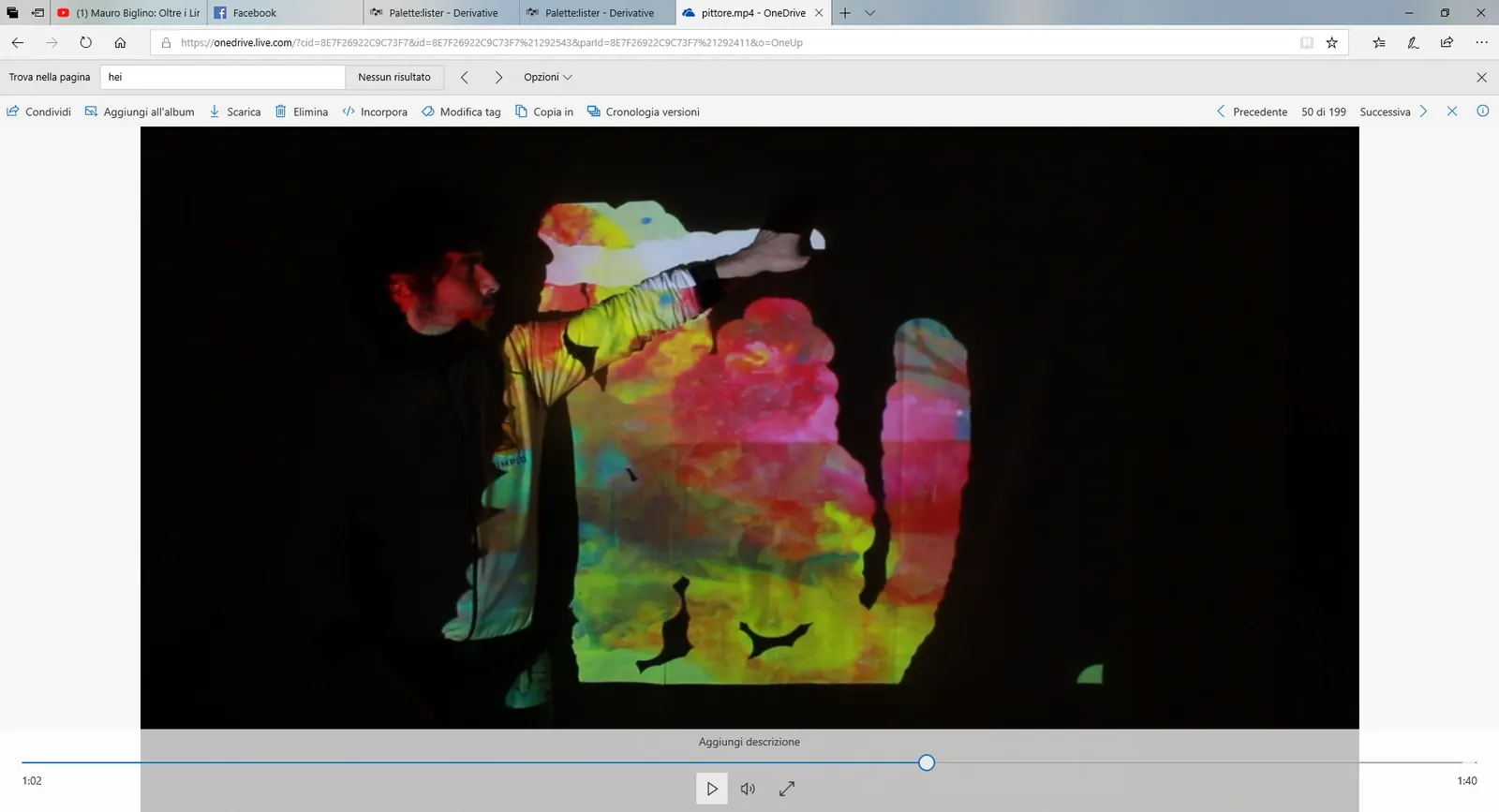
Task: Click Copia in
Action: (544, 111)
